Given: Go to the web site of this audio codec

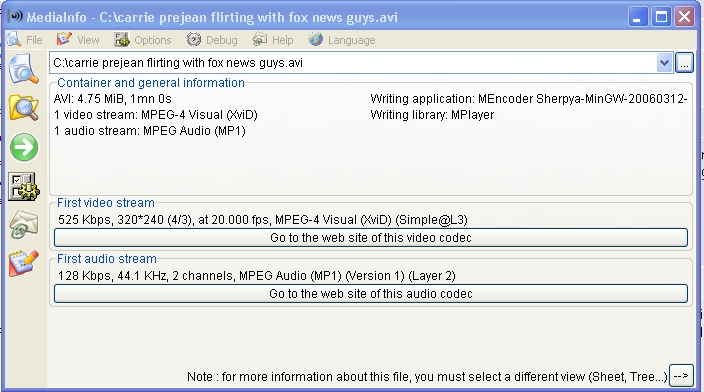Looking at the screenshot, I should [370, 294].
